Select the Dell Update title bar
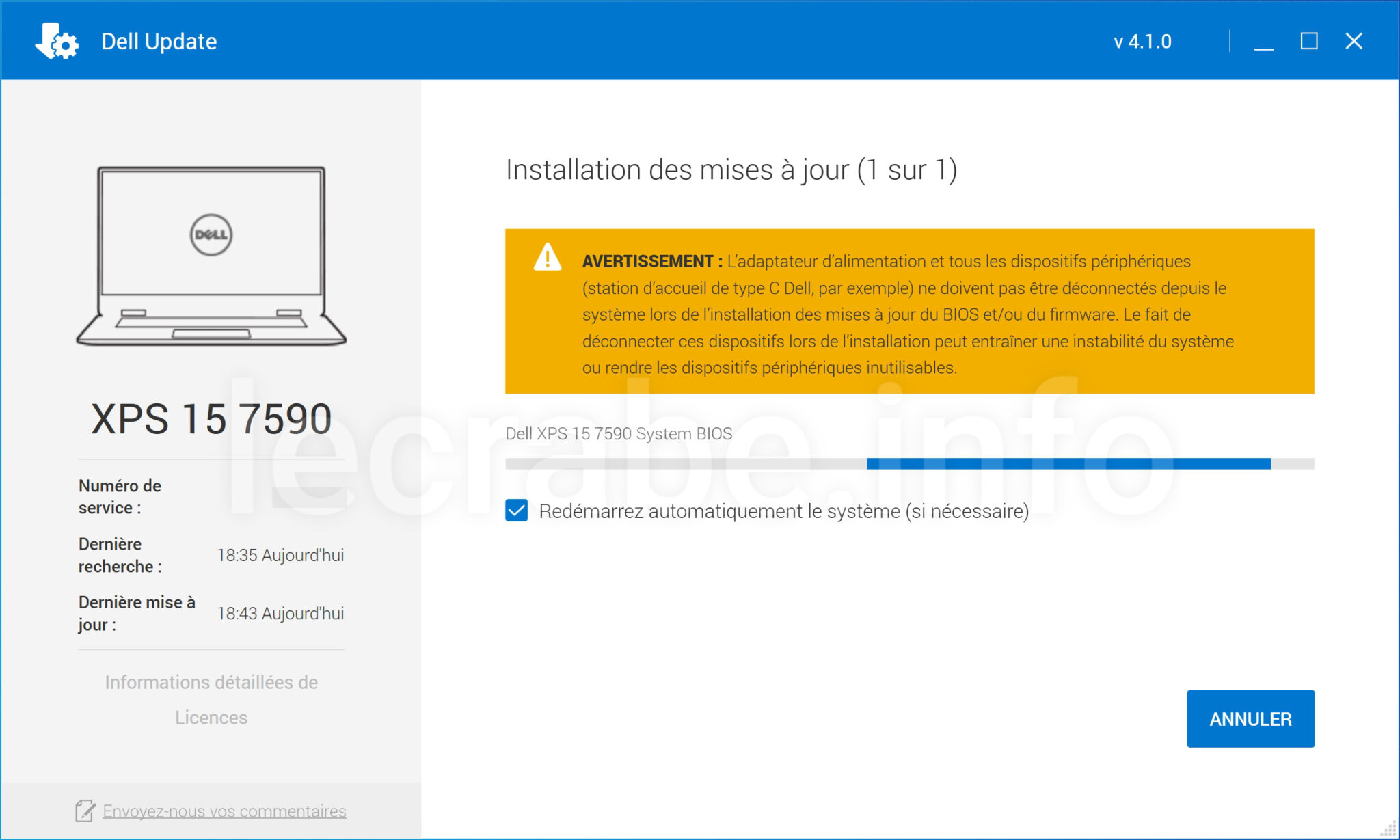The width and height of the screenshot is (1400, 840). coord(159,41)
